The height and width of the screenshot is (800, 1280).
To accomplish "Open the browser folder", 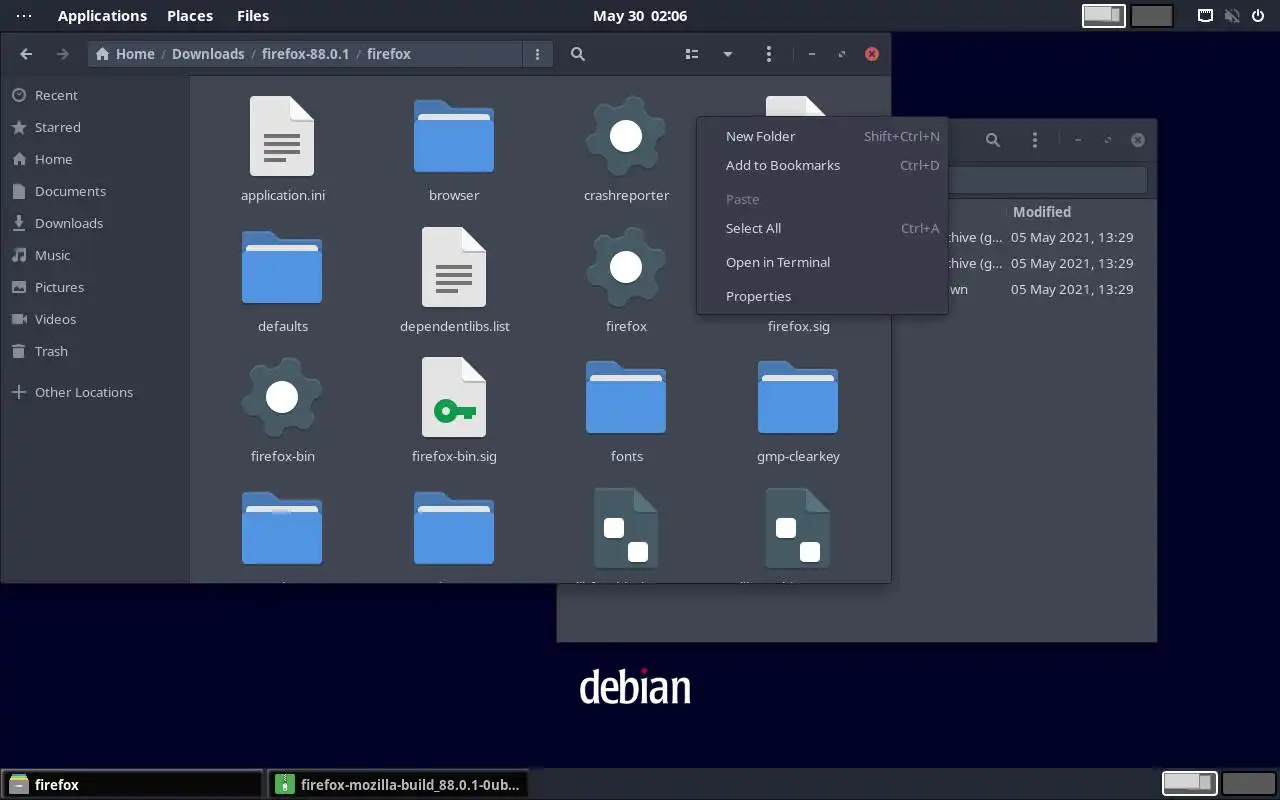I will [x=454, y=136].
